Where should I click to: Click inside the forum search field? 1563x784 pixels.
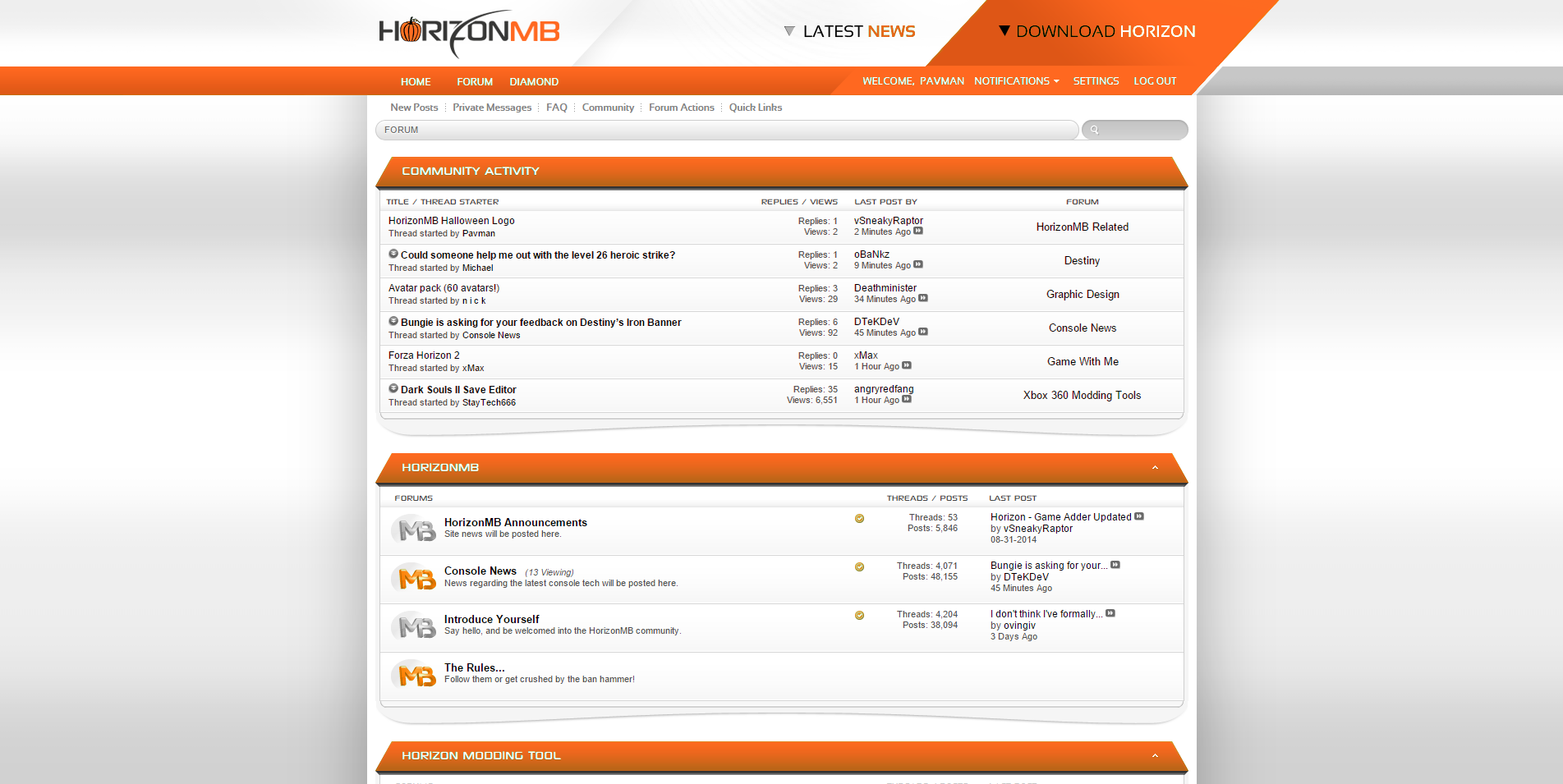[x=1143, y=130]
